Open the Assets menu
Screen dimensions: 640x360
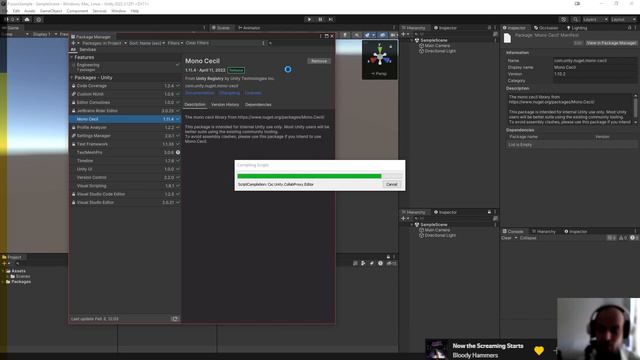coord(29,11)
